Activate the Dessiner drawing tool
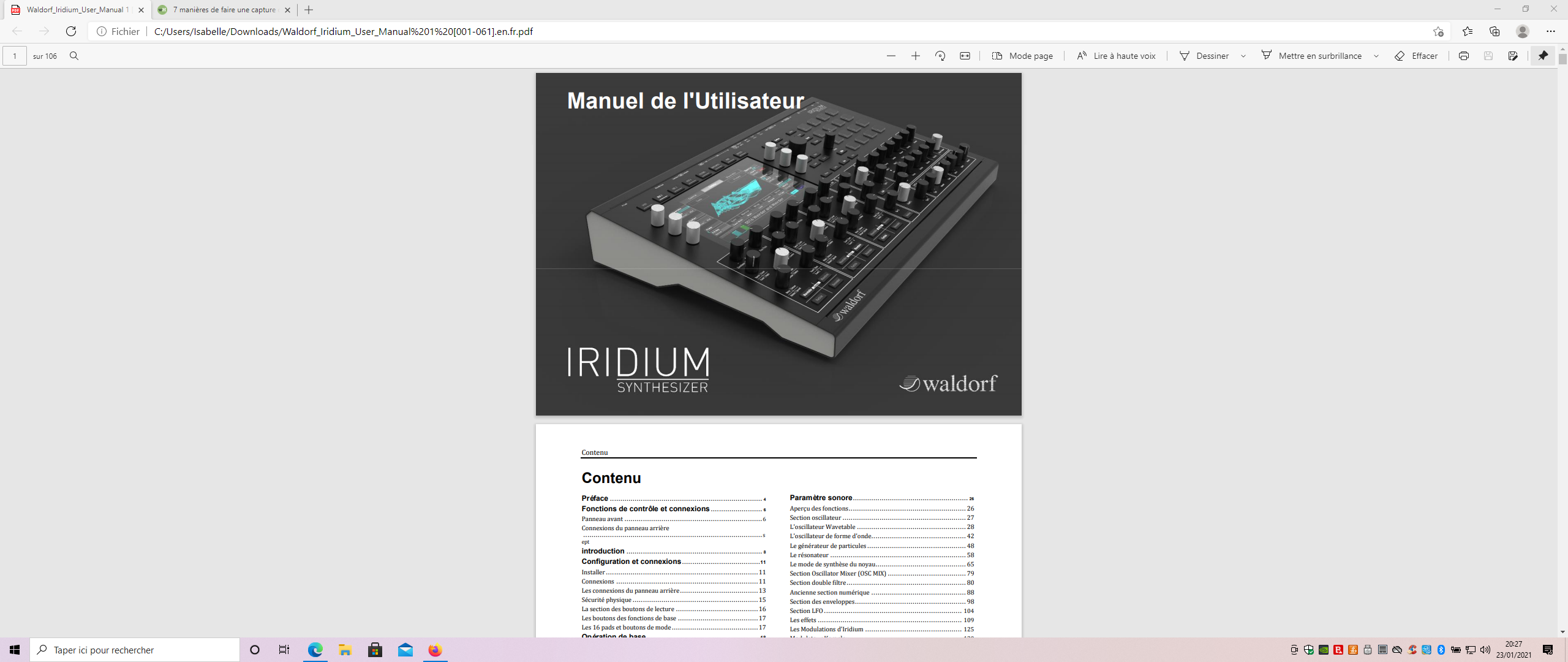The height and width of the screenshot is (662, 1568). tap(1204, 56)
